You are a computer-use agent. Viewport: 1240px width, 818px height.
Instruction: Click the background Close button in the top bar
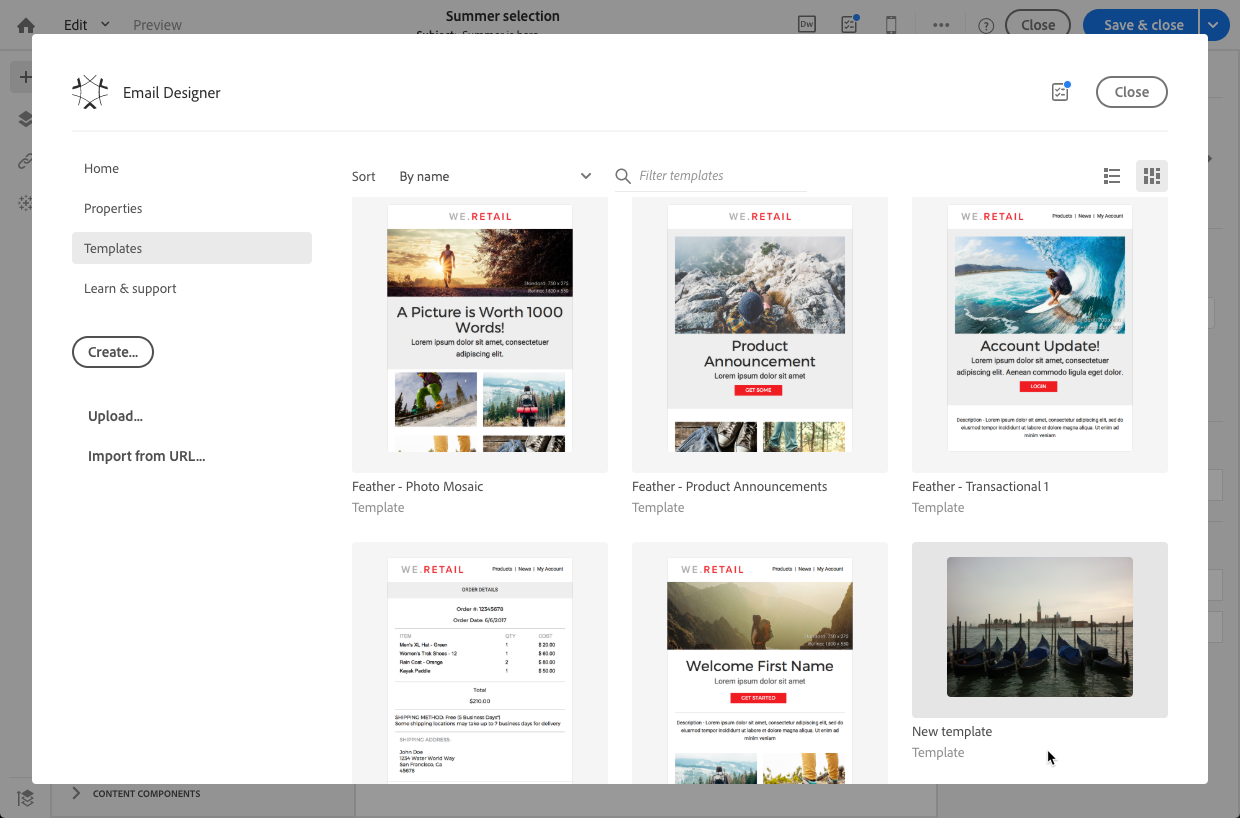click(1038, 25)
